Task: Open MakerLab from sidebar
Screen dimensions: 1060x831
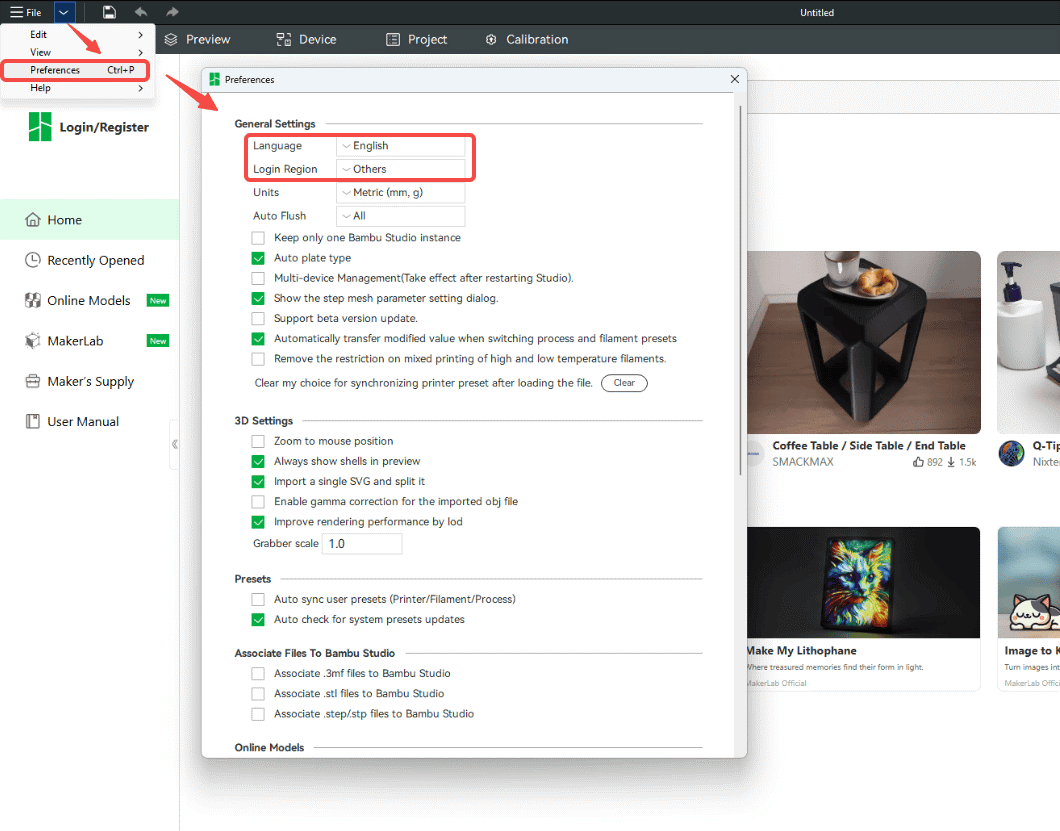Action: coord(75,341)
